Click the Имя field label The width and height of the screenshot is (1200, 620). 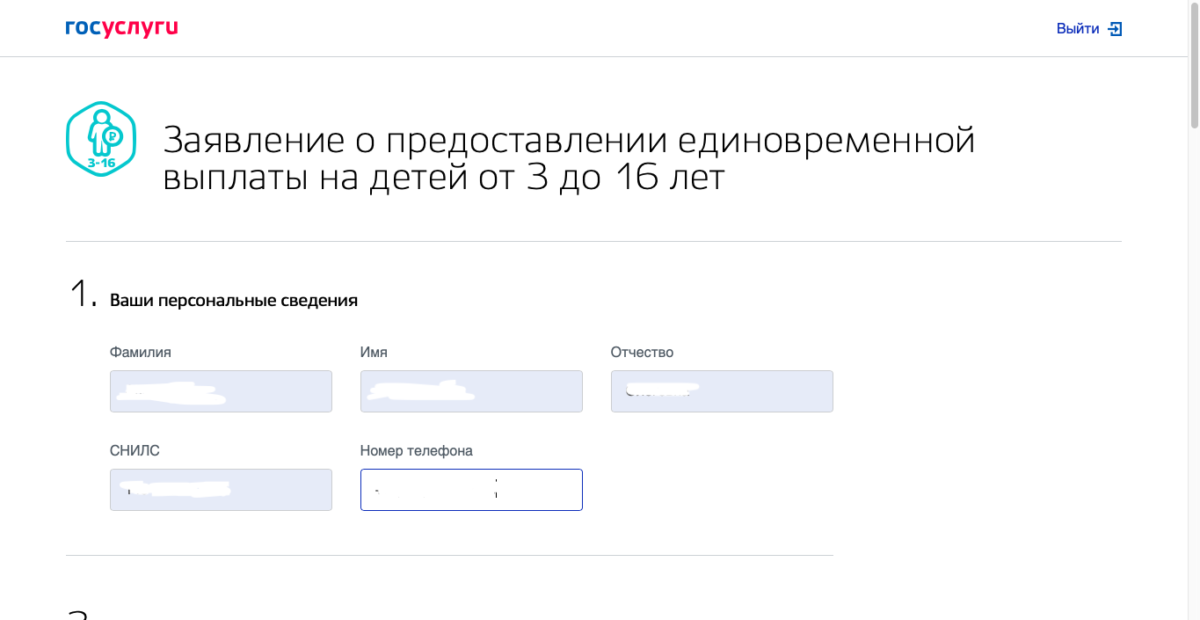[374, 352]
